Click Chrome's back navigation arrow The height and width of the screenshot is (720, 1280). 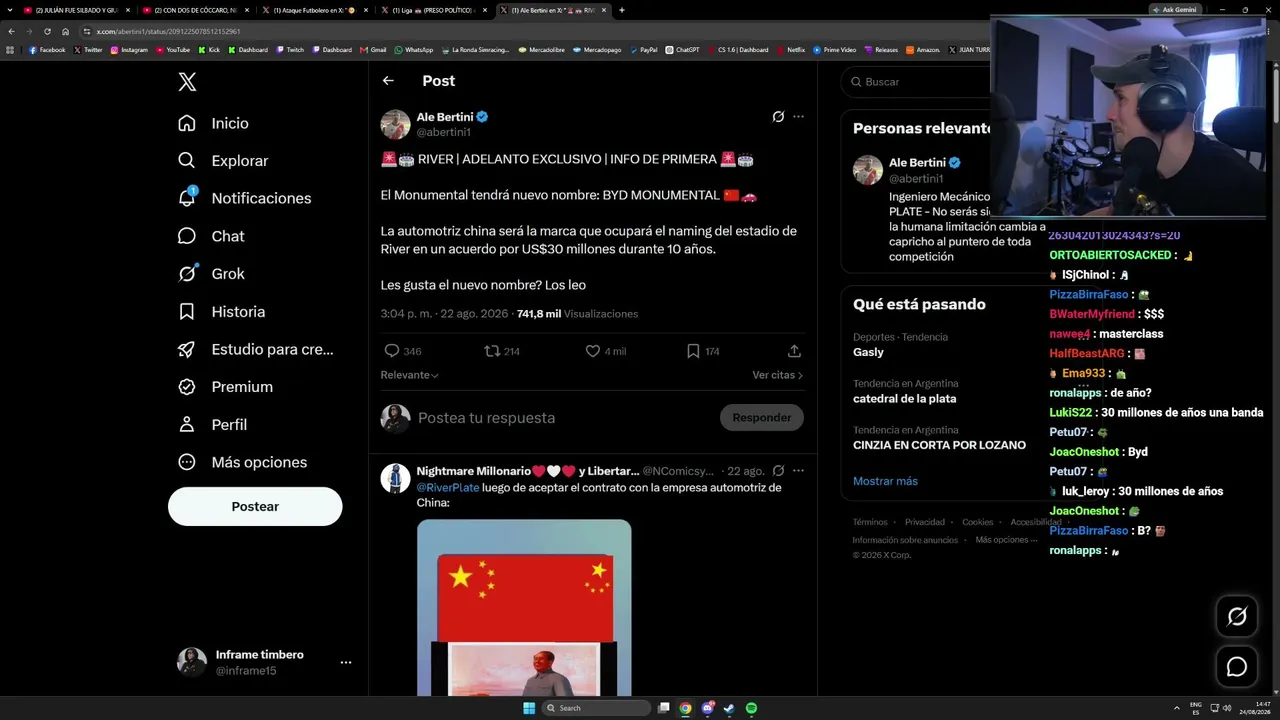(11, 31)
